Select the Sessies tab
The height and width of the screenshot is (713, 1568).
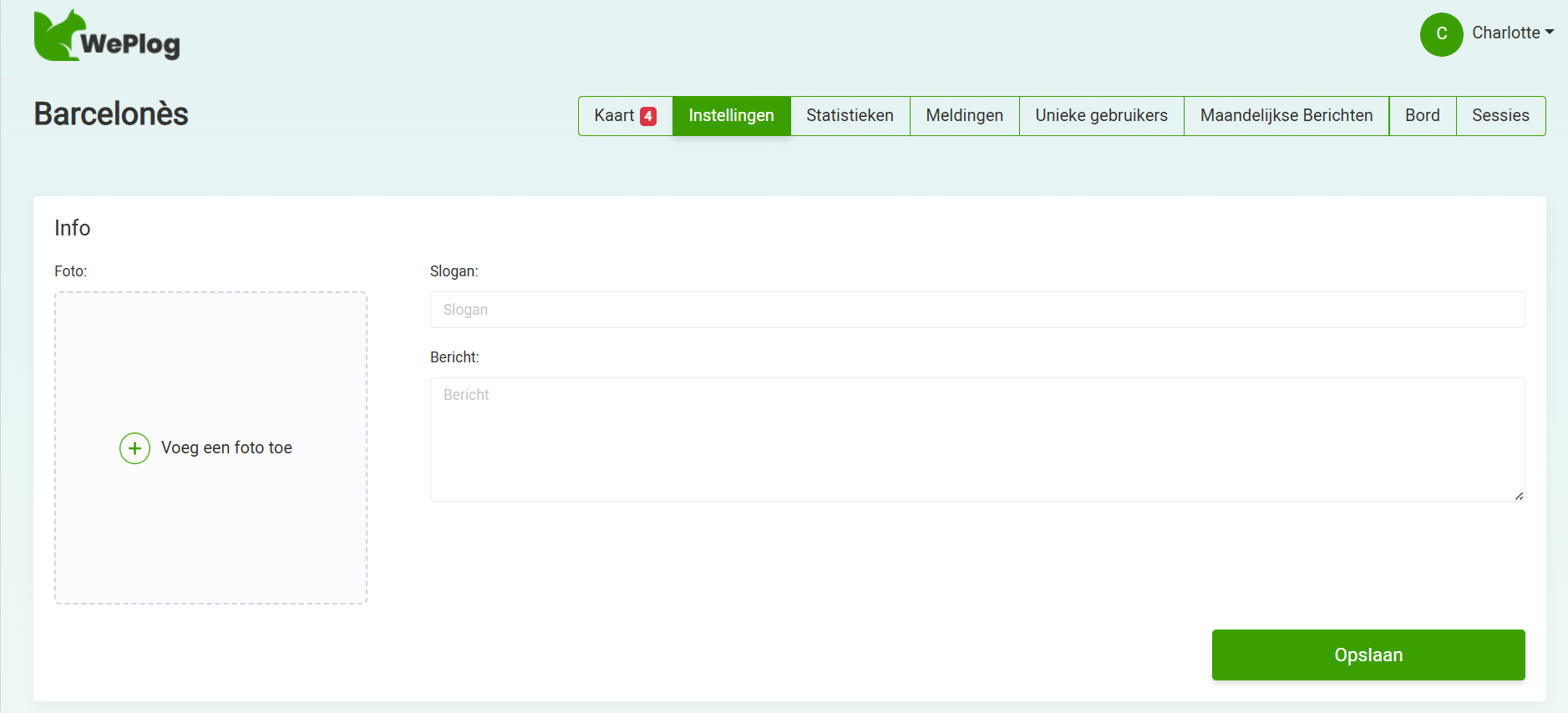point(1500,116)
